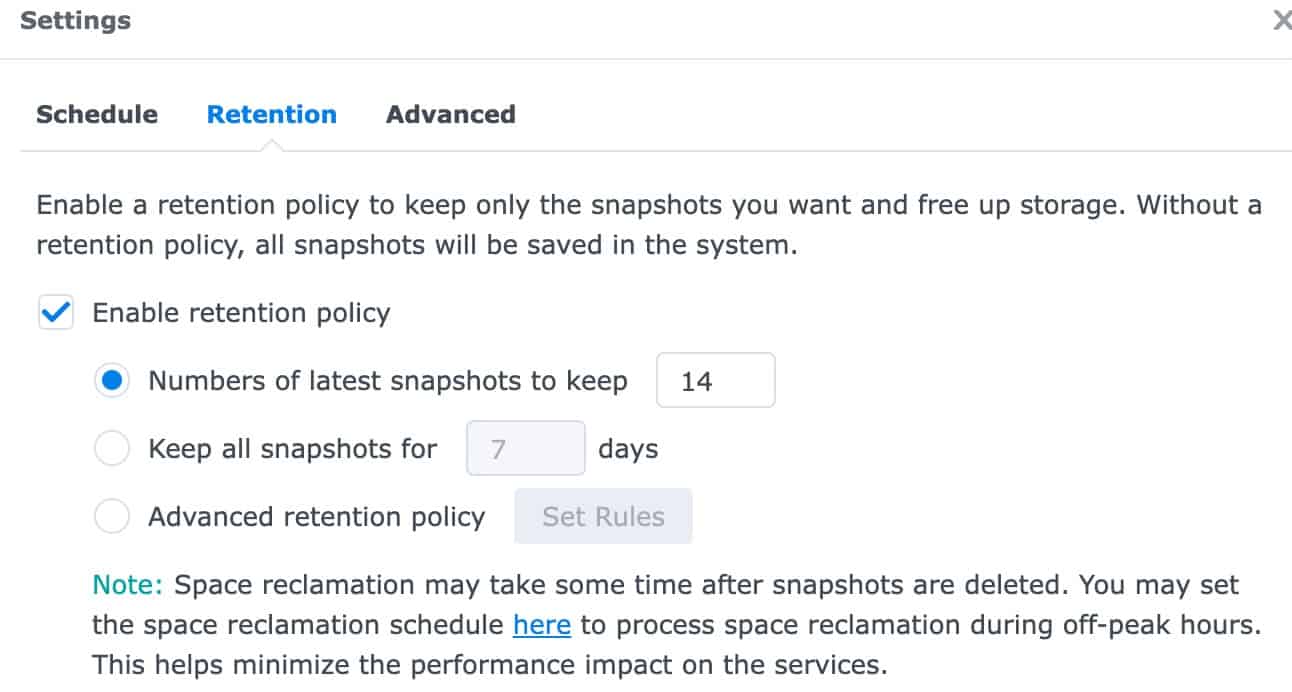Click the 'days' unit label
Viewport: 1292px width, 692px height.
[x=628, y=449]
